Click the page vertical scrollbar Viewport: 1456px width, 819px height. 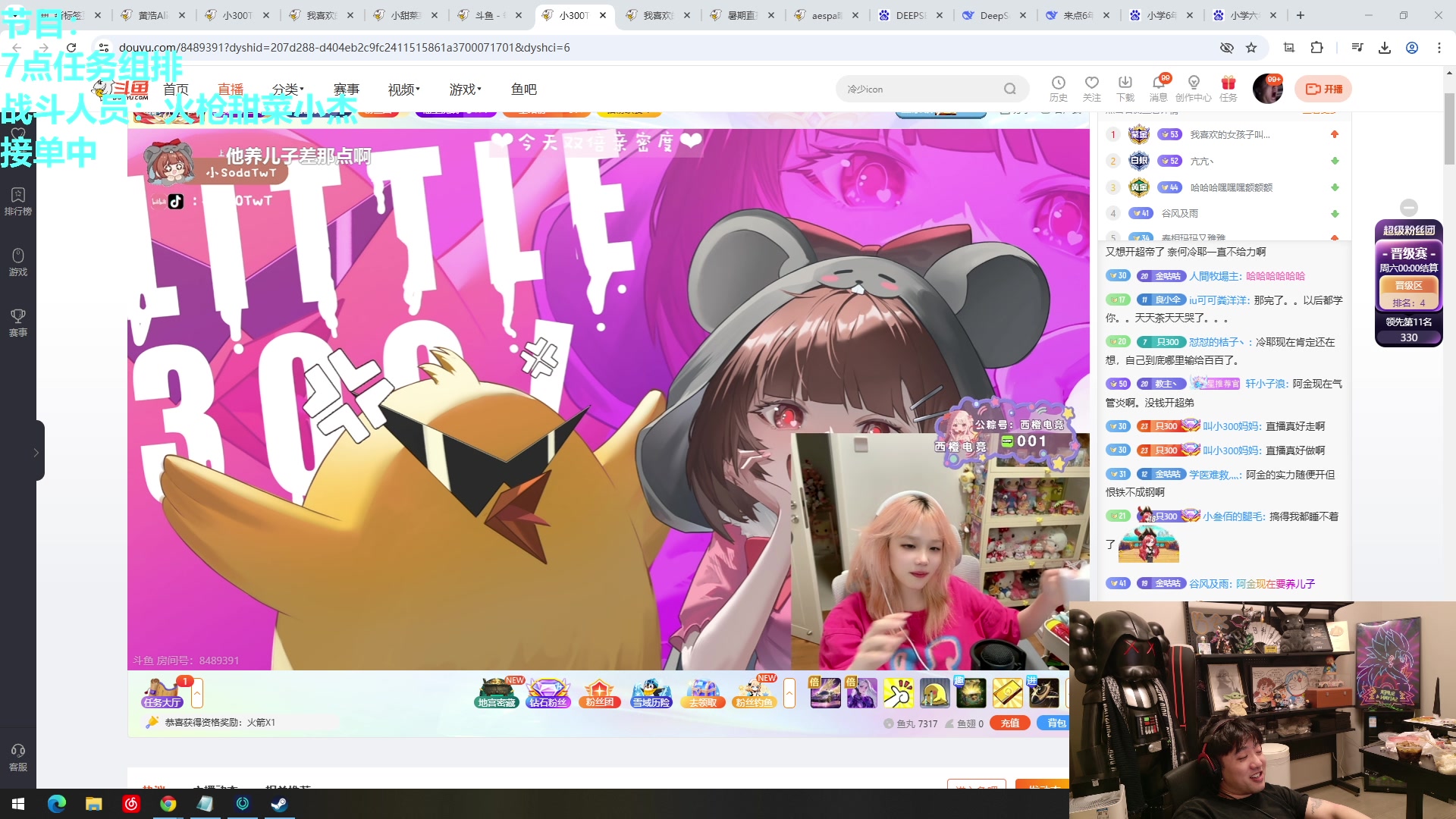tap(1449, 129)
